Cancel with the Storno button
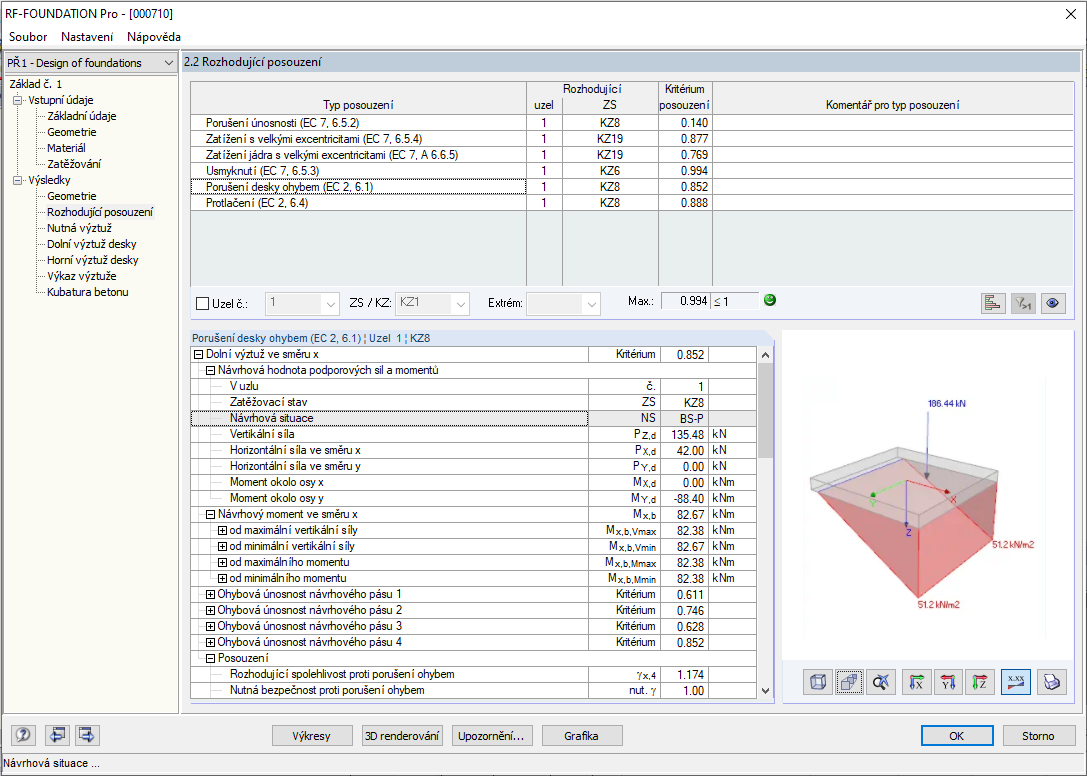1087x776 pixels. (x=1038, y=736)
